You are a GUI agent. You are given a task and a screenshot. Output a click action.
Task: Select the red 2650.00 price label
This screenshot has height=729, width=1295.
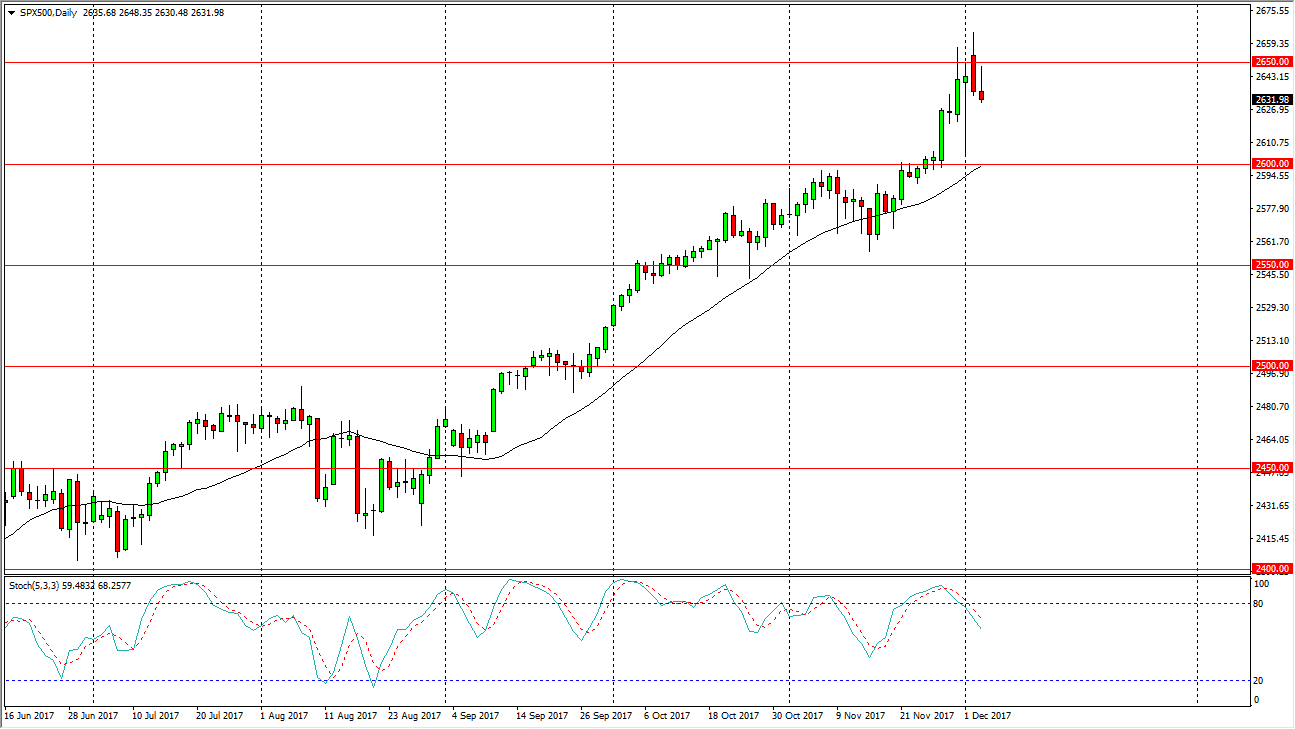click(1271, 62)
